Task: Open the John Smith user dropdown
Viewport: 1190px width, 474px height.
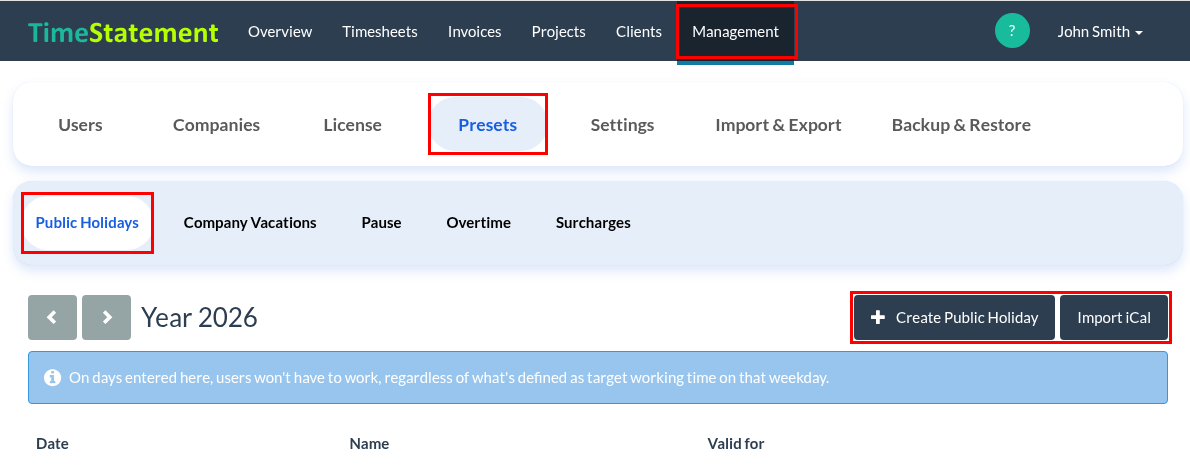Action: (x=1100, y=32)
